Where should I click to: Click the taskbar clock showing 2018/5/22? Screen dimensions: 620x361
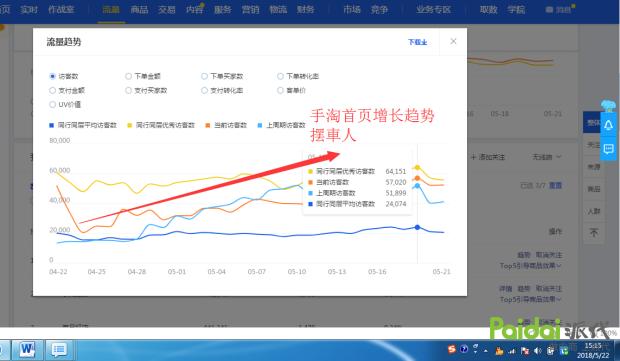tap(593, 351)
